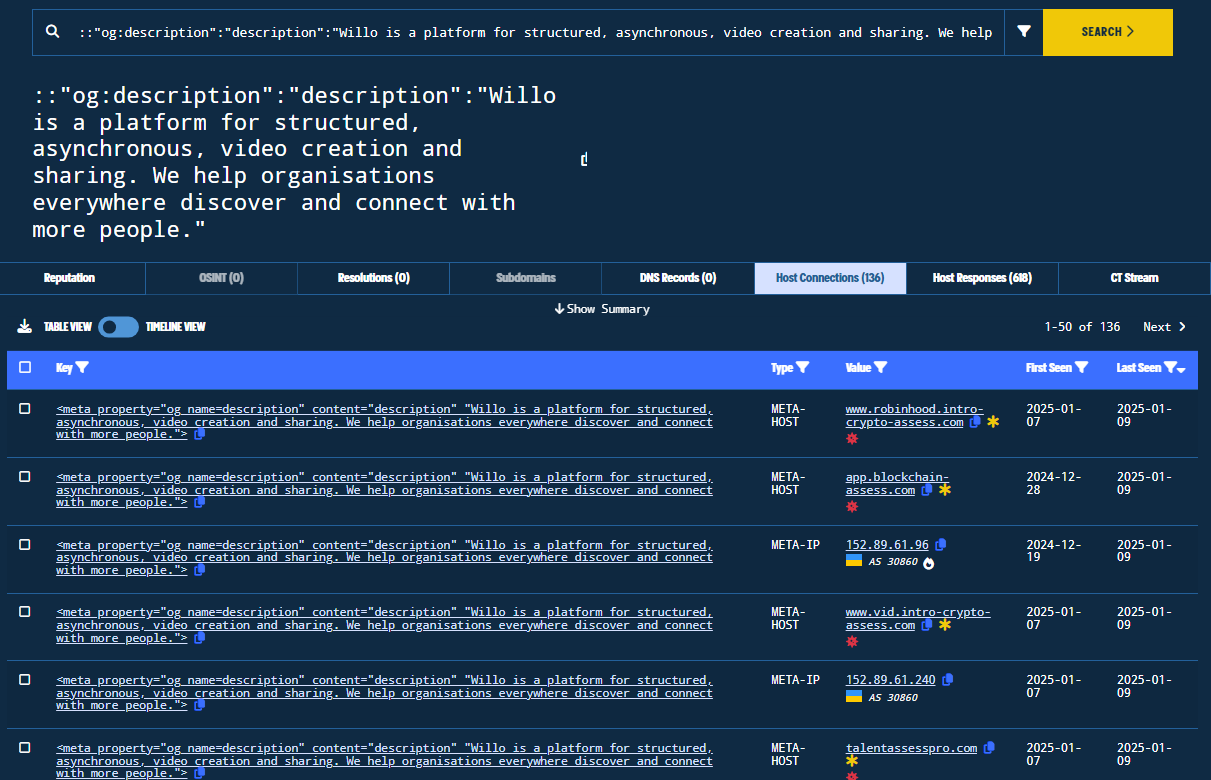Click yellow asterisk under talentassesspro.com

click(x=852, y=762)
